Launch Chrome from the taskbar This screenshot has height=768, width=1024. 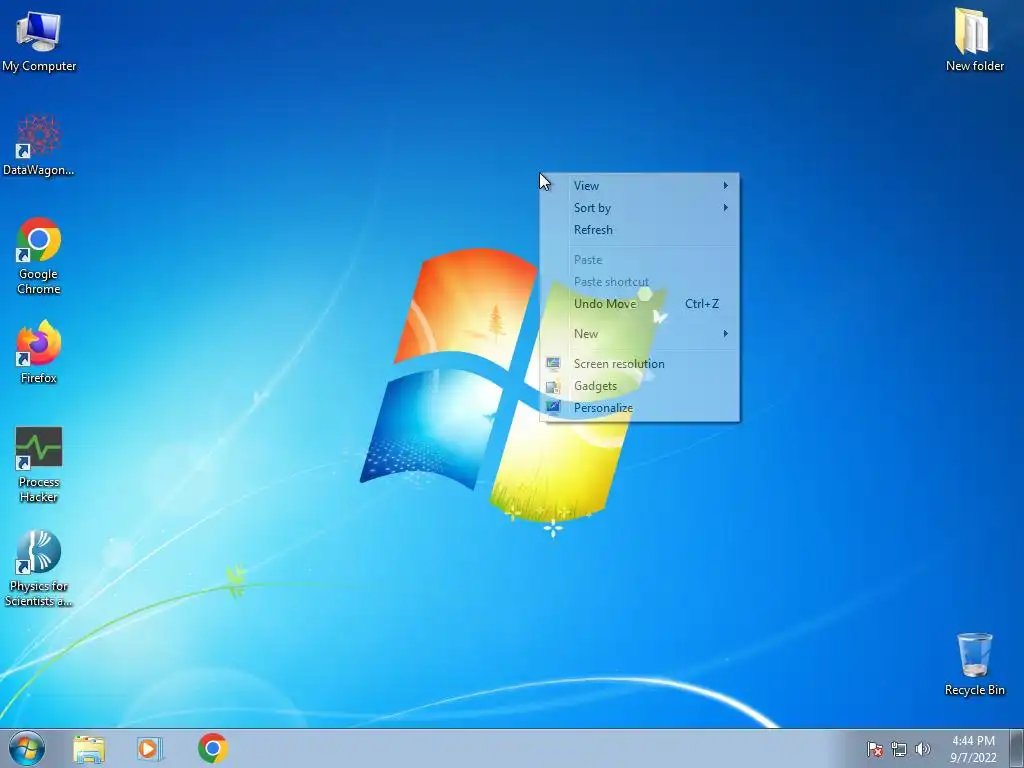click(212, 748)
